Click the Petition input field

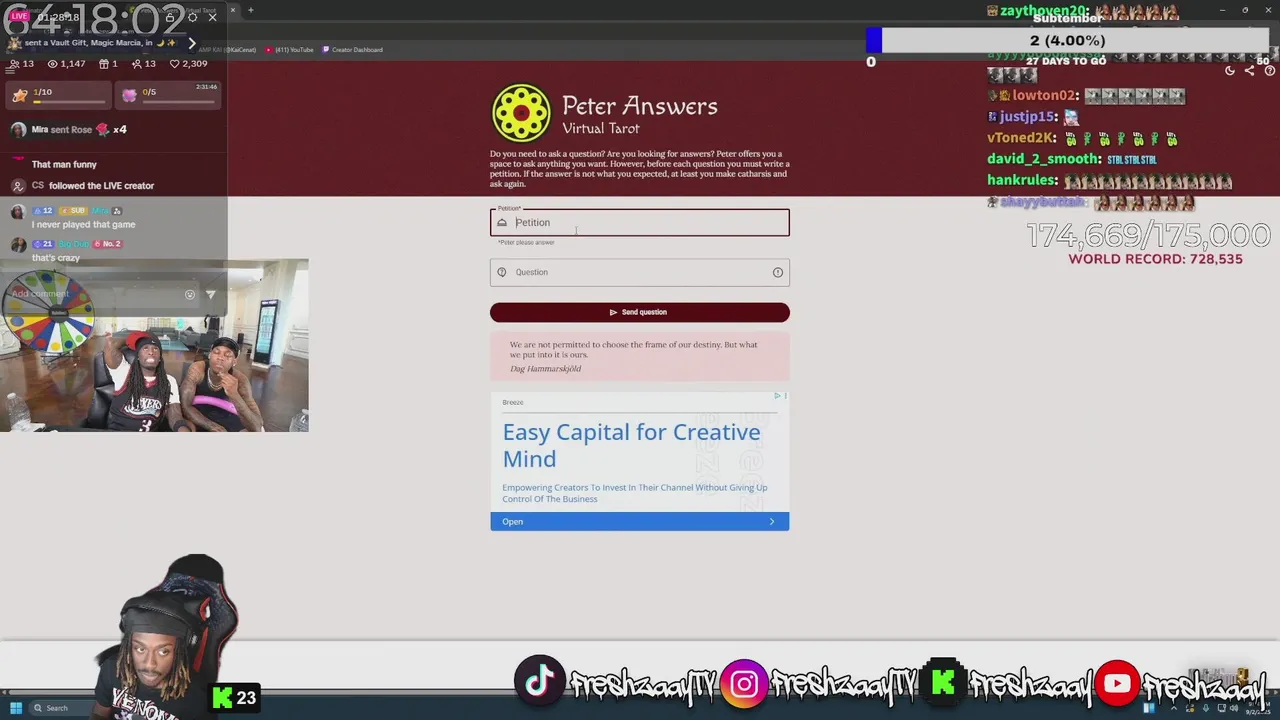(639, 222)
